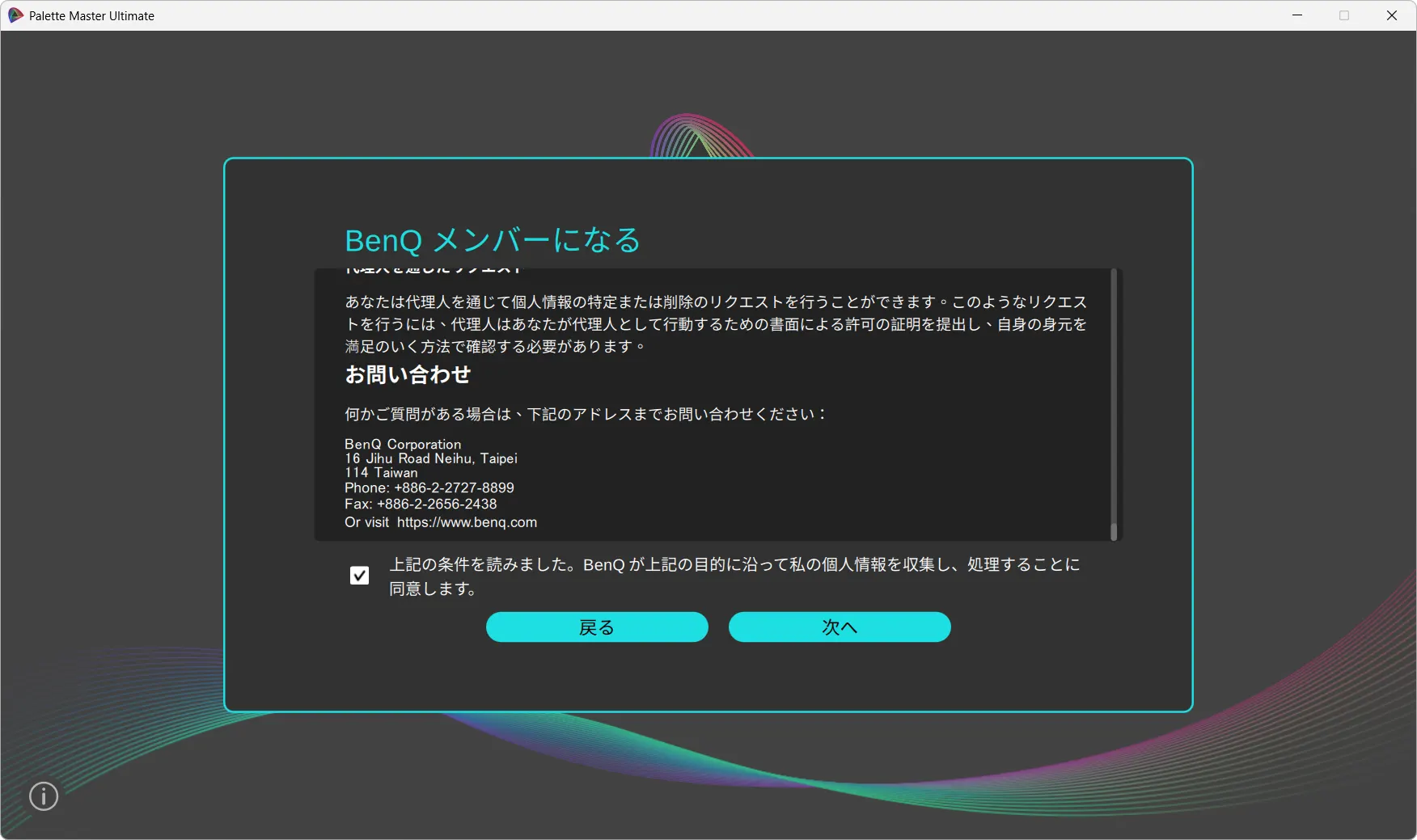Click the Palette Master Ultimate app icon in the title bar

coord(15,15)
